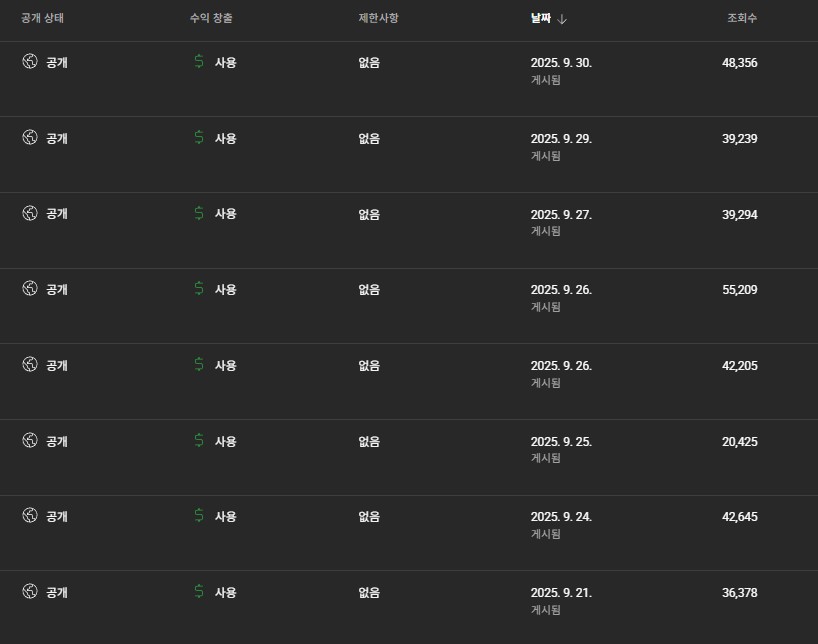Screen dimensions: 818x644
Task: Click the 제한사항 column header
Action: pos(378,19)
